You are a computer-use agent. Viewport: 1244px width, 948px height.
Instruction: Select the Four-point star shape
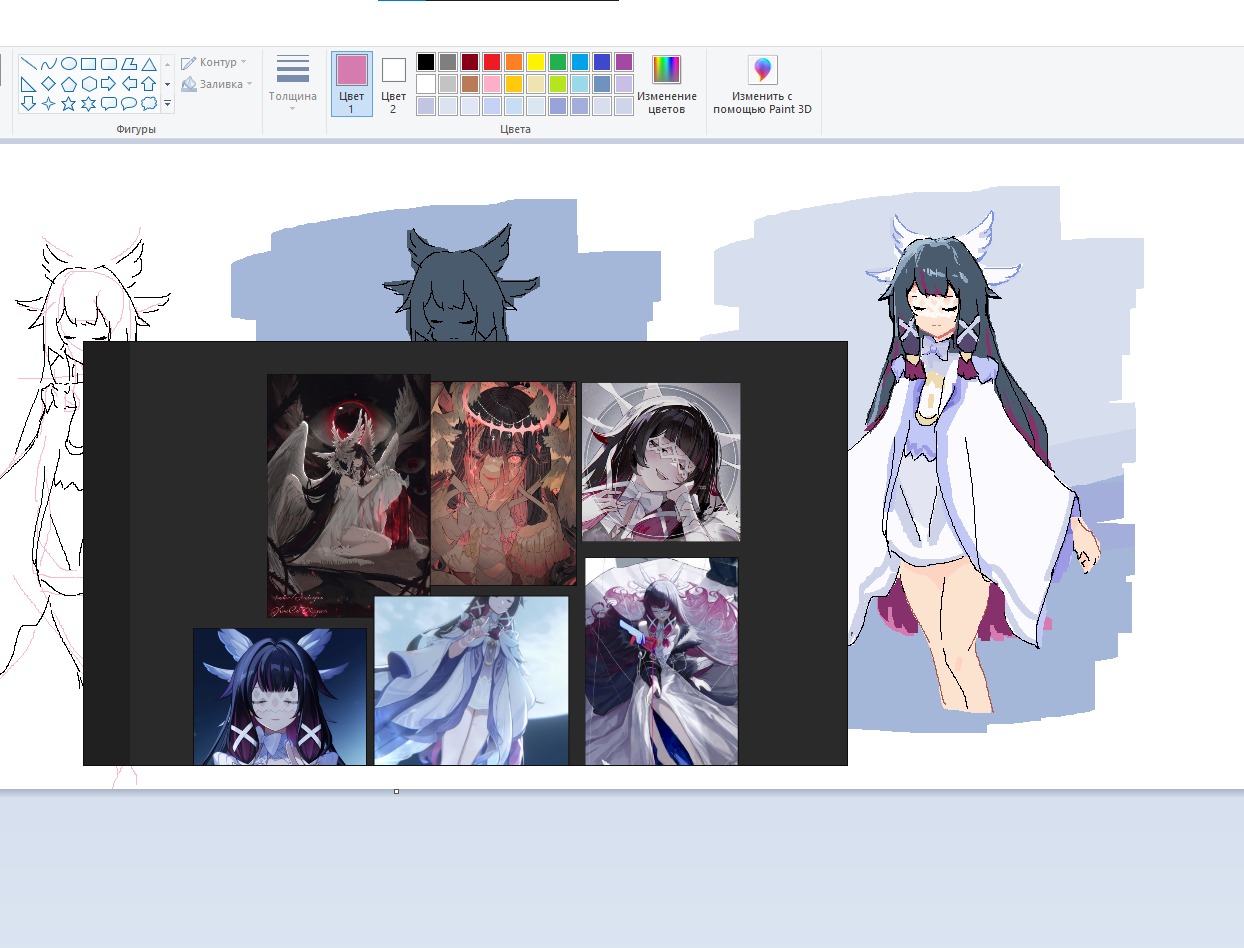(x=48, y=103)
